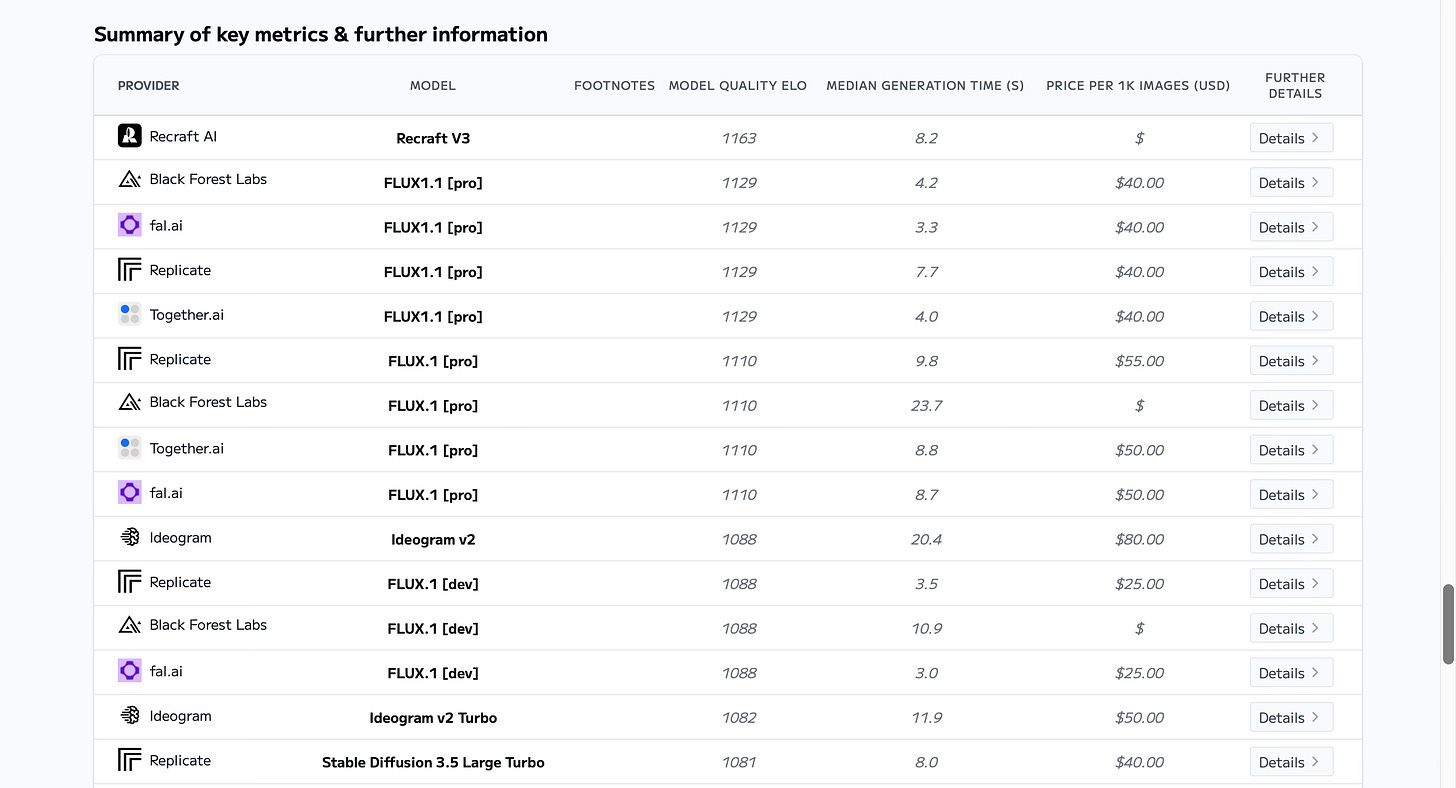This screenshot has width=1456, height=788.
Task: Click Ideogram logo in the Ideogram v2 row
Action: tap(129, 537)
